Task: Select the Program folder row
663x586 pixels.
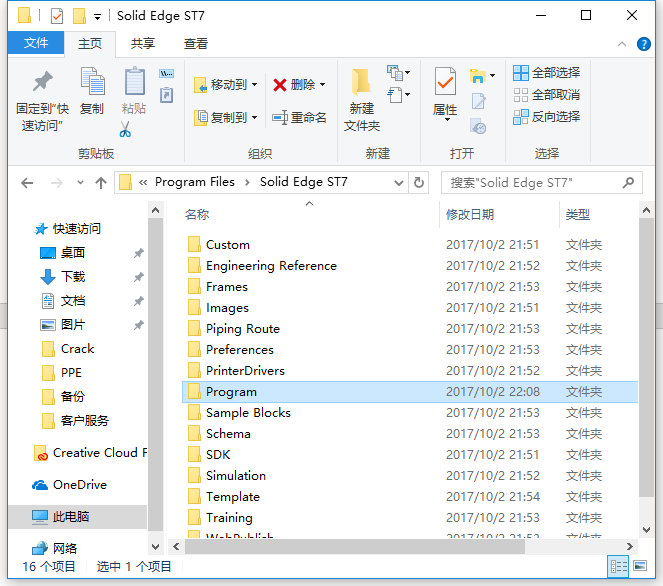Action: (x=409, y=392)
